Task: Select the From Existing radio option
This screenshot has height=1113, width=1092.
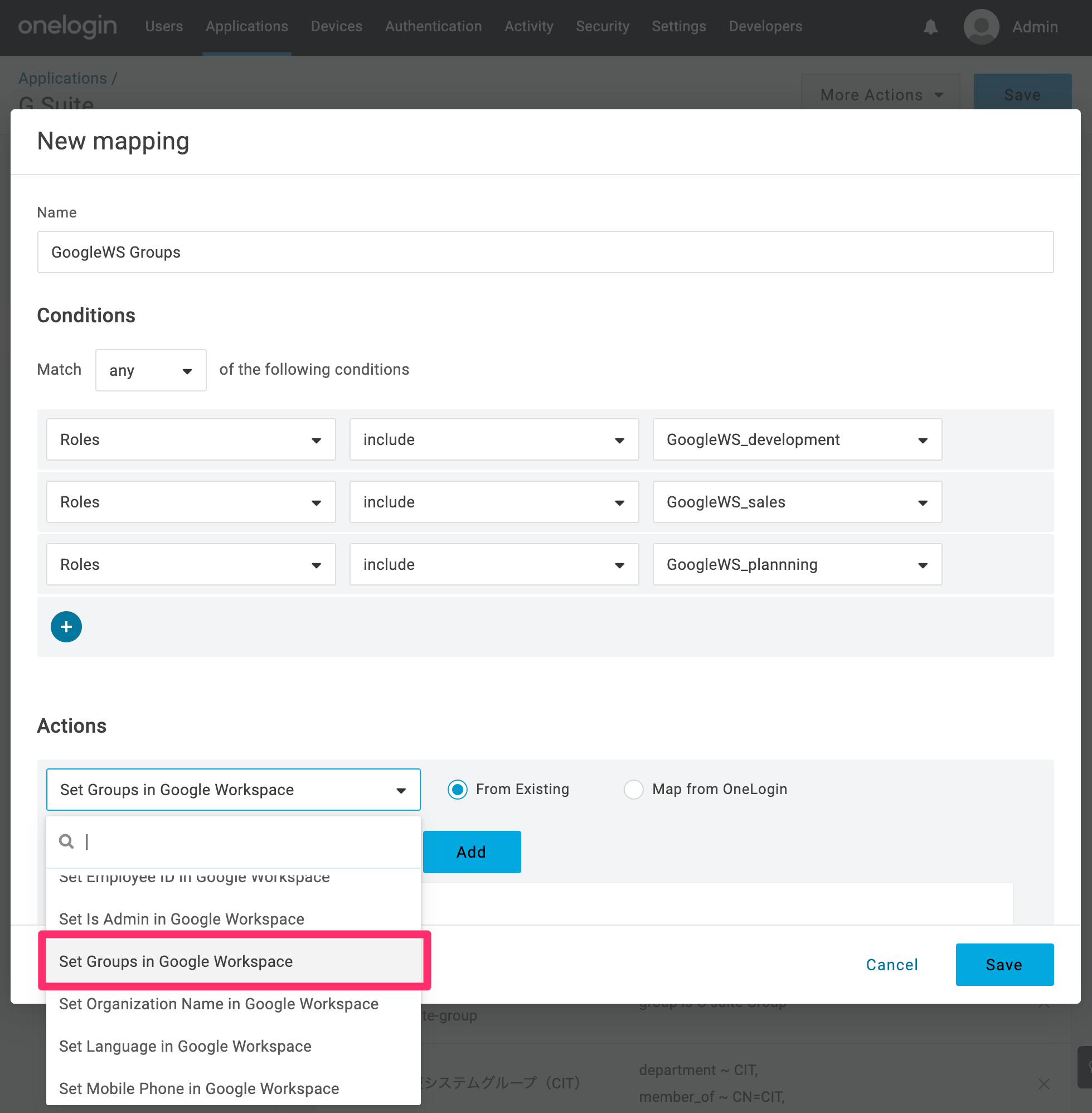Action: coord(457,790)
